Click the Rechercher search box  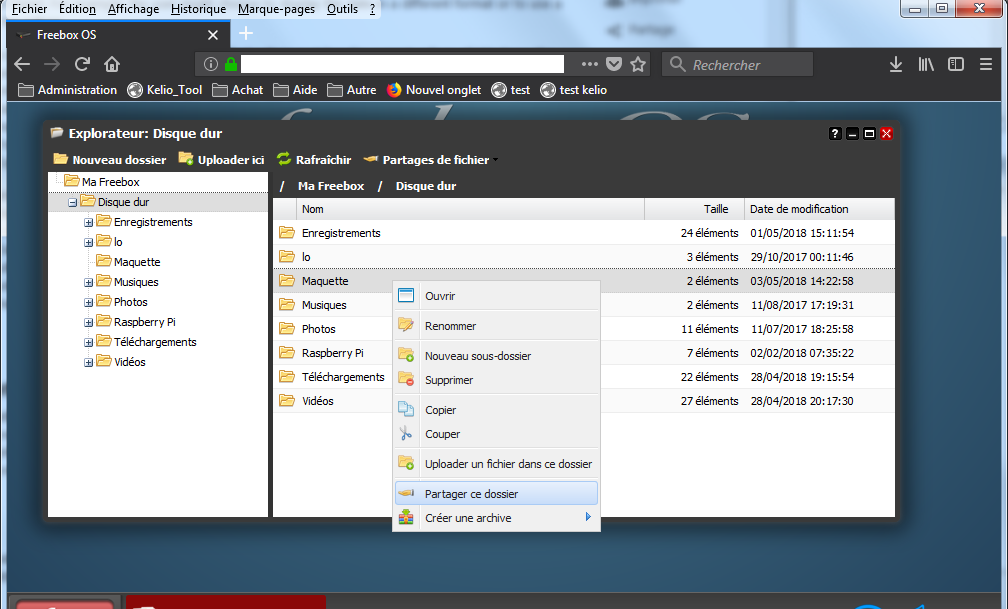click(x=737, y=64)
